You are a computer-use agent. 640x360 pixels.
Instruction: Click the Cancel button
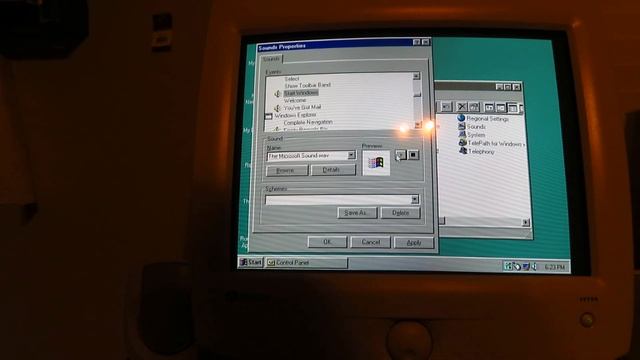[x=370, y=242]
